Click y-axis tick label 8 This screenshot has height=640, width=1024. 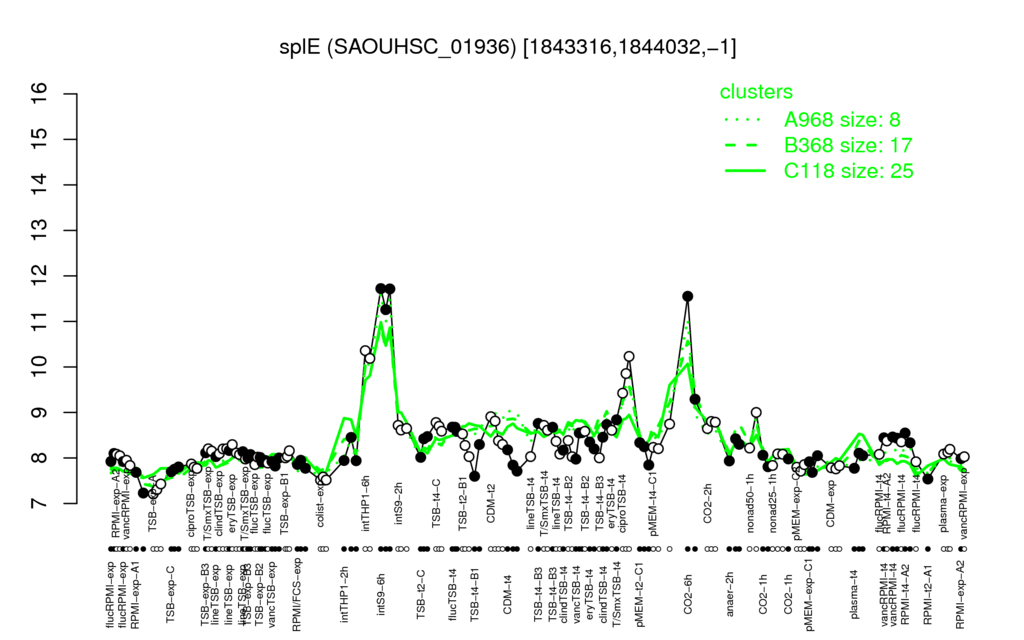(40, 458)
